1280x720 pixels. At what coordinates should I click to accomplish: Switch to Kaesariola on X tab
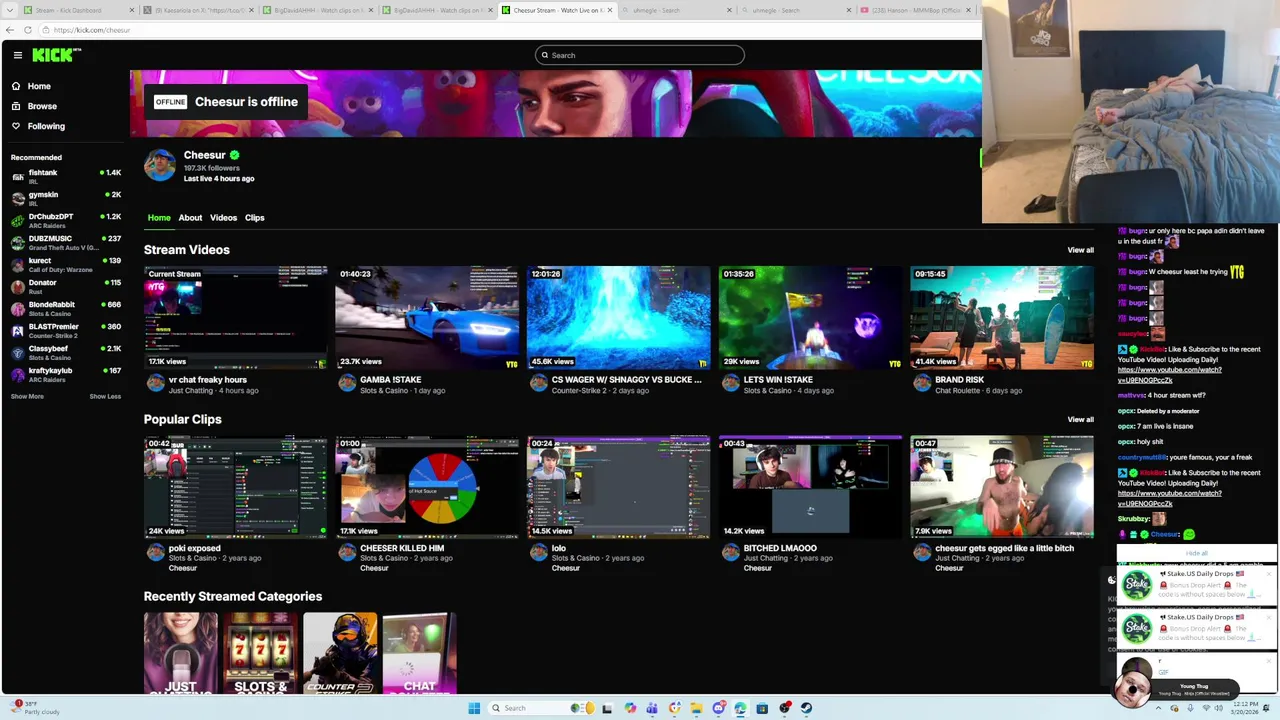coord(200,10)
